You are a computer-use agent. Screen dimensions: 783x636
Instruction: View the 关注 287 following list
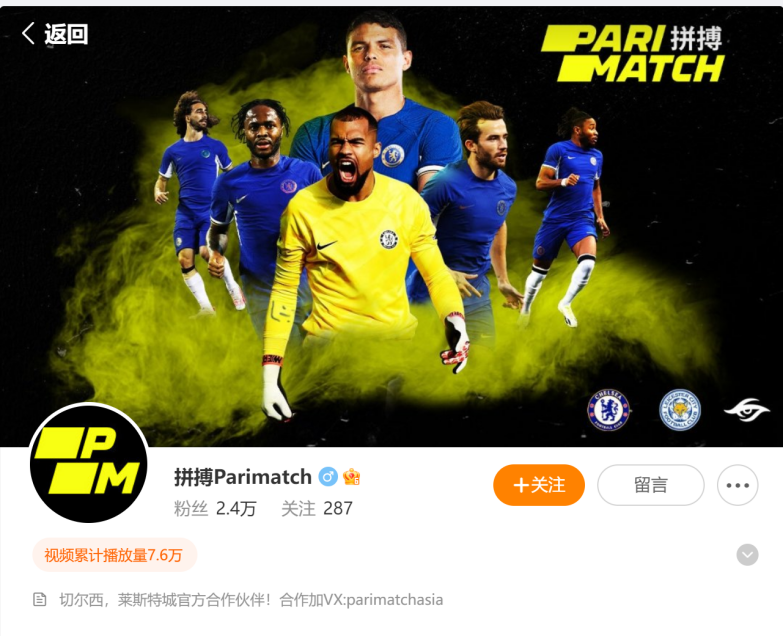coord(317,509)
